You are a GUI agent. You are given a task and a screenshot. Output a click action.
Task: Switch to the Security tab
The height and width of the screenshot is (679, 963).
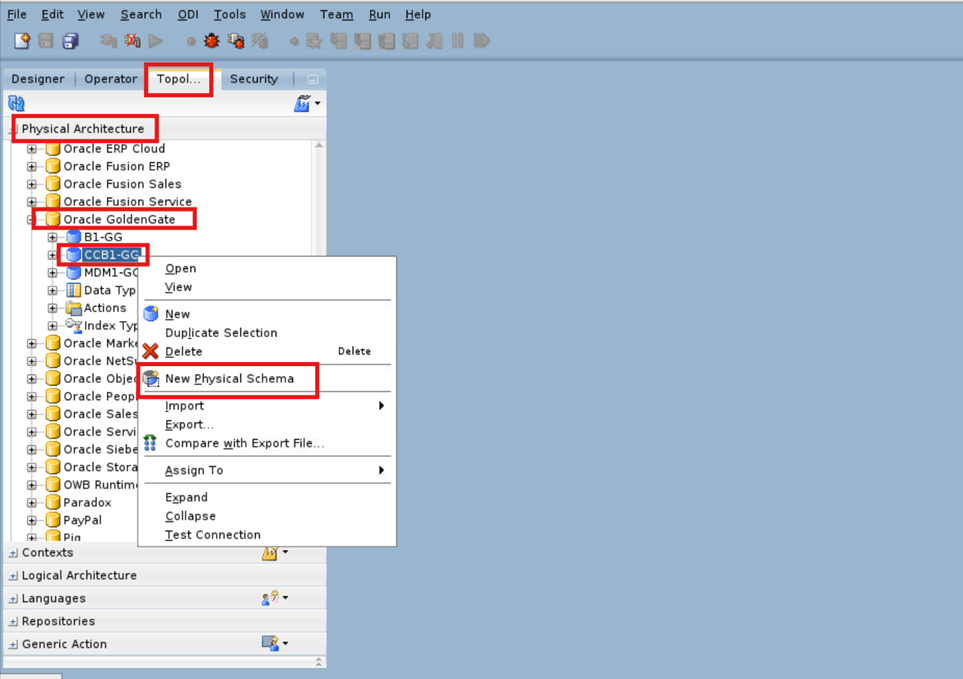tap(254, 78)
